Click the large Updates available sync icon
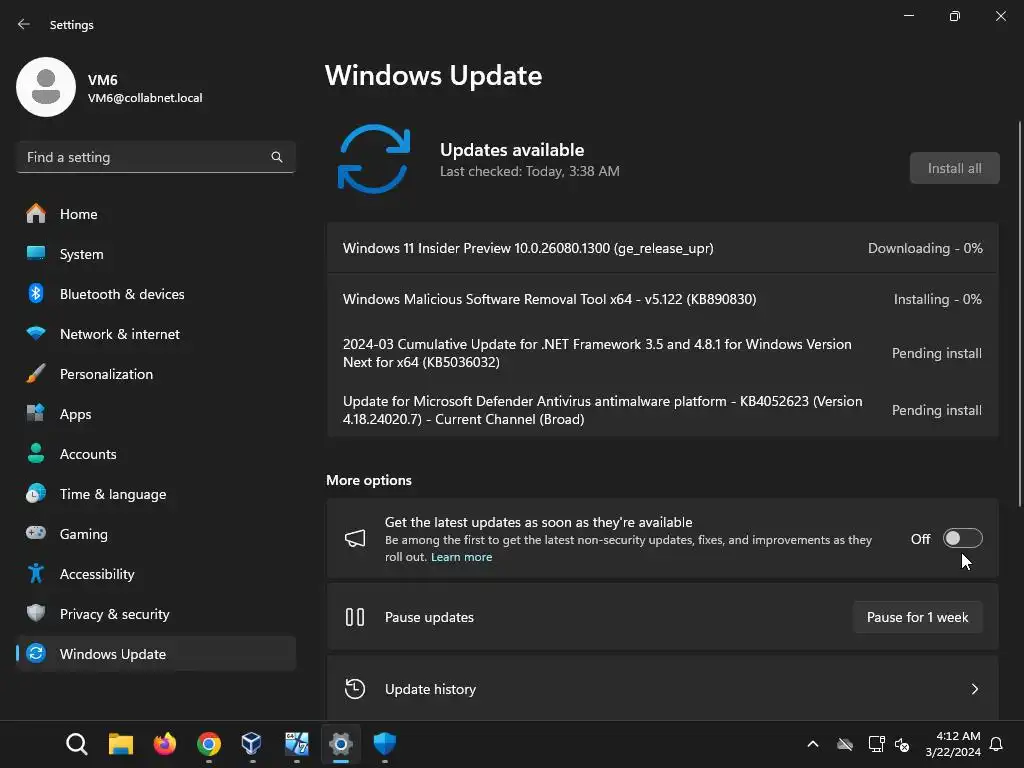This screenshot has width=1024, height=768. (374, 159)
